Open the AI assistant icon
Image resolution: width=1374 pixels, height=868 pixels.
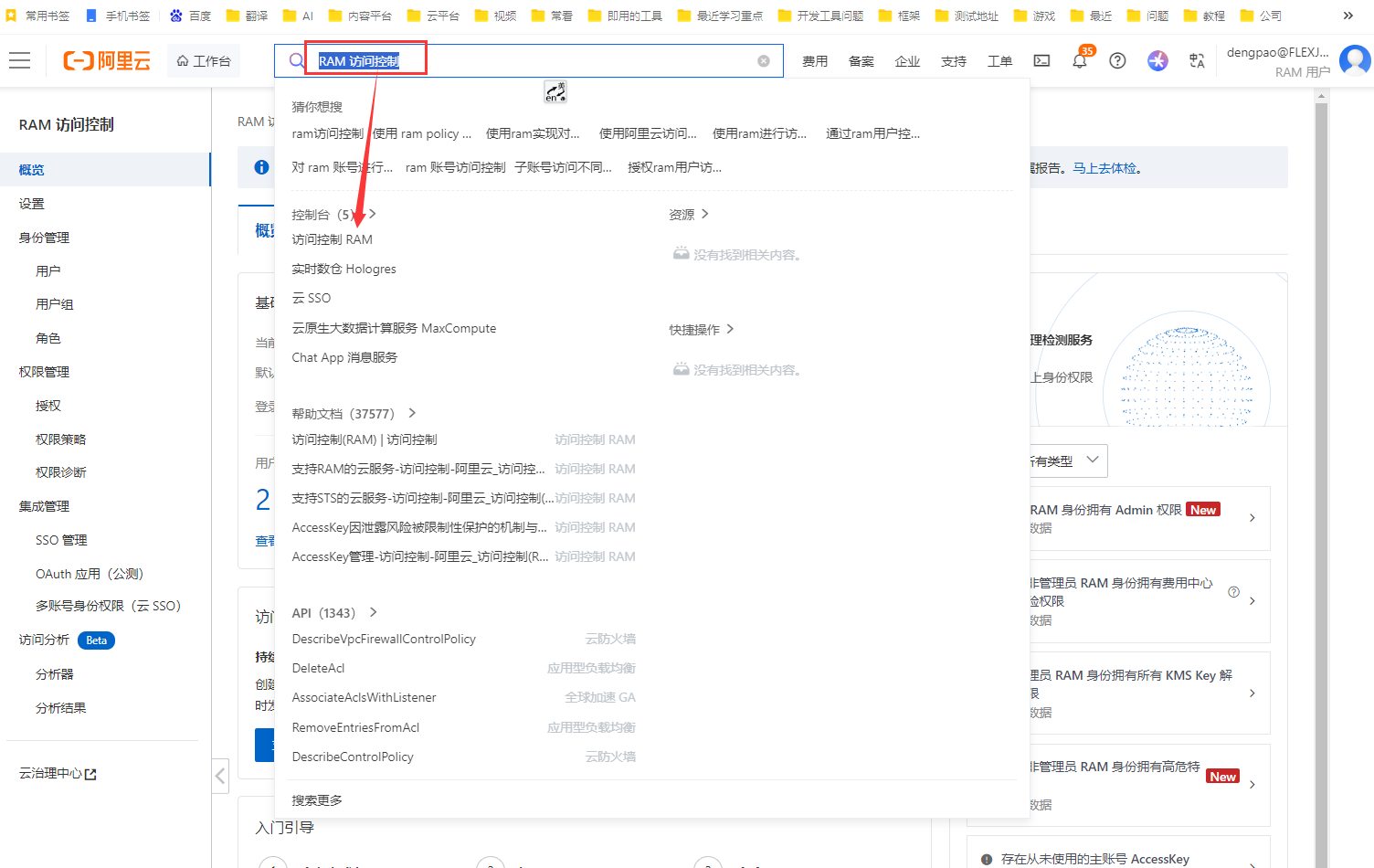tap(1157, 60)
